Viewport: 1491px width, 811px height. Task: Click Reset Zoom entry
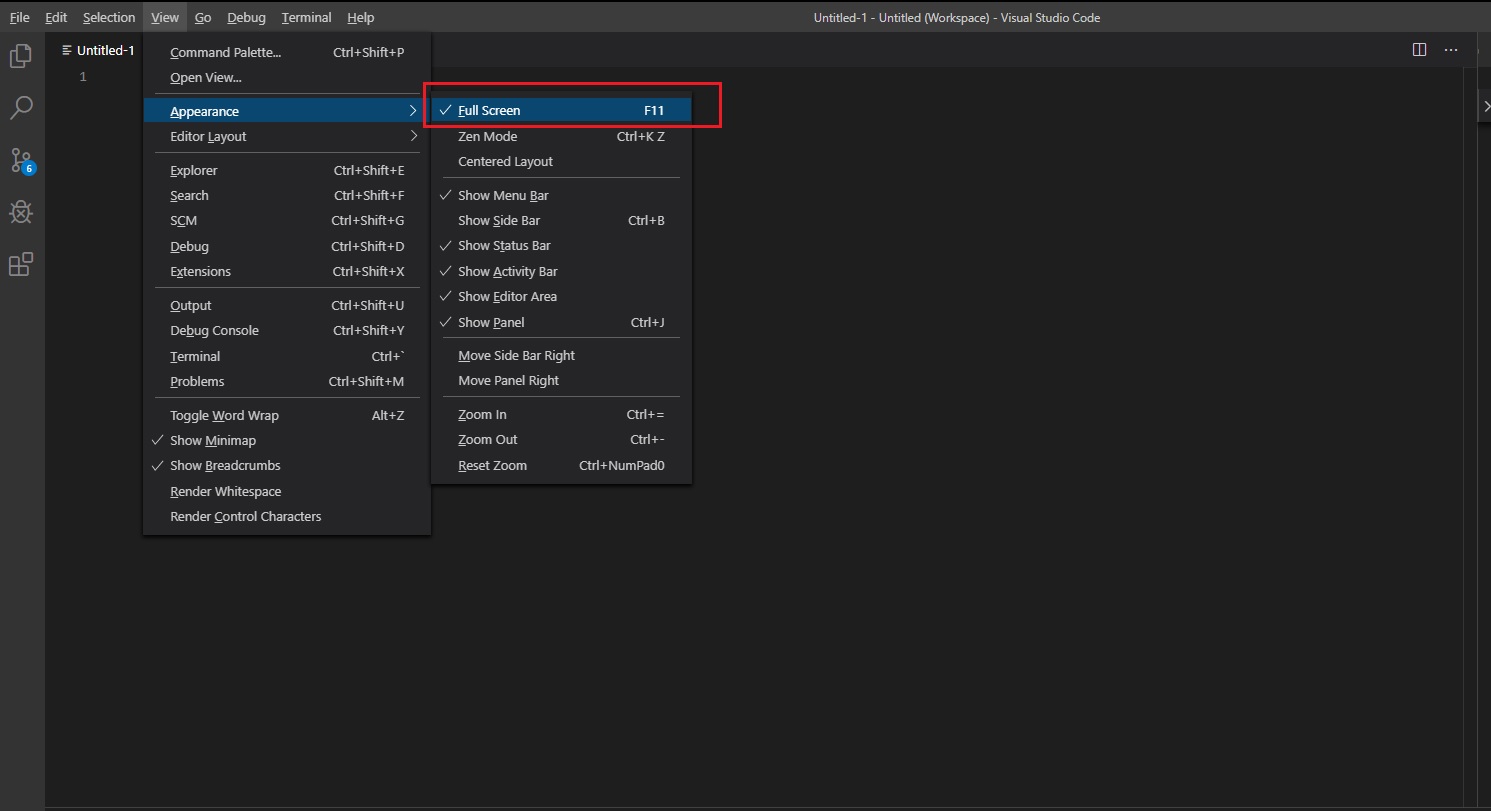[561, 466]
